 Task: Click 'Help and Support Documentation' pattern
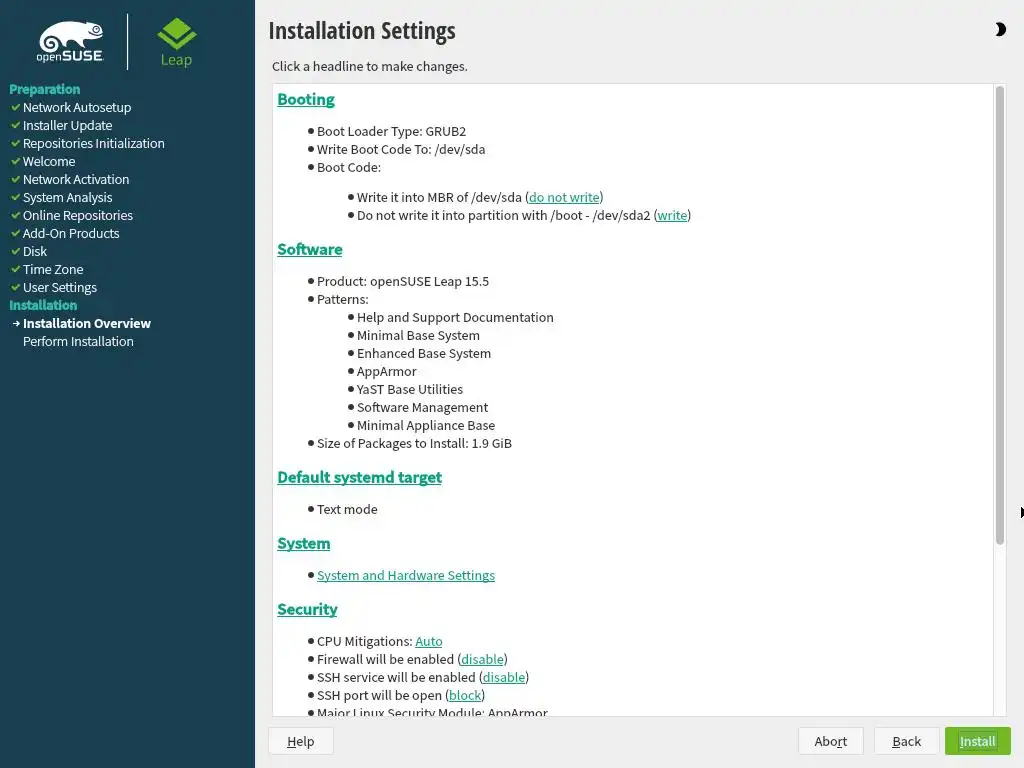point(455,317)
